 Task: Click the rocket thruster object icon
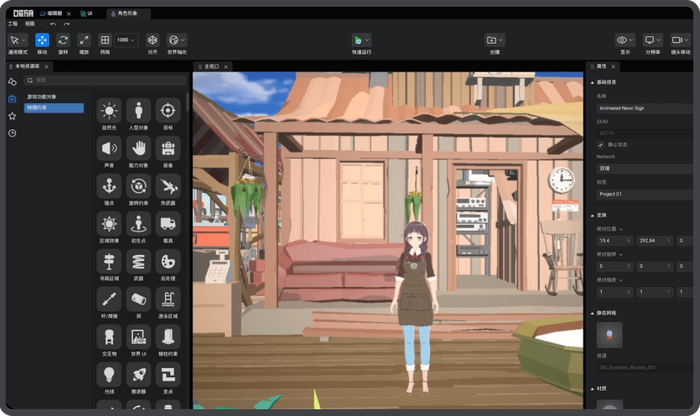[138, 374]
